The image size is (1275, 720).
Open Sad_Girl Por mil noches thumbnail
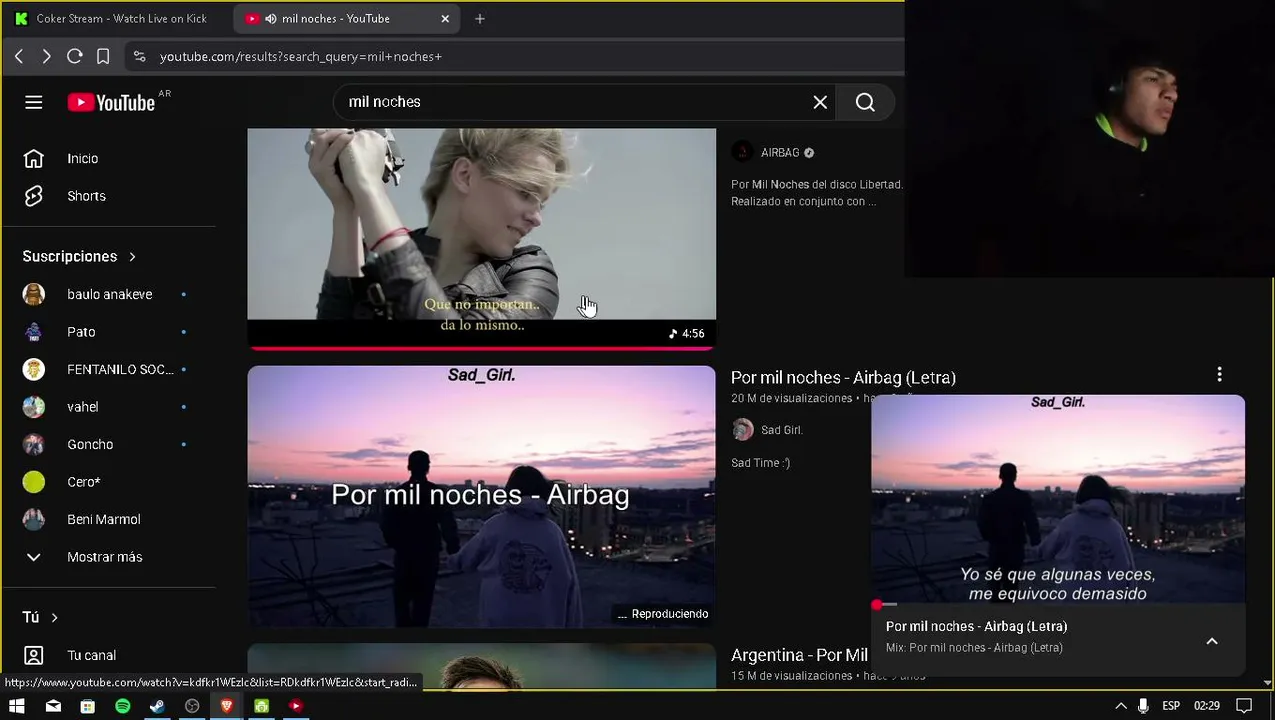pyautogui.click(x=482, y=497)
